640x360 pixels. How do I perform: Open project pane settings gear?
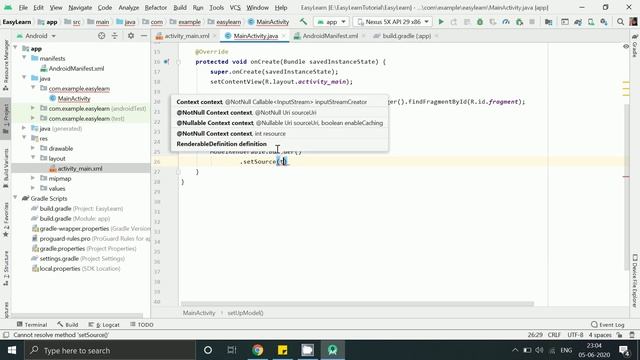131,36
